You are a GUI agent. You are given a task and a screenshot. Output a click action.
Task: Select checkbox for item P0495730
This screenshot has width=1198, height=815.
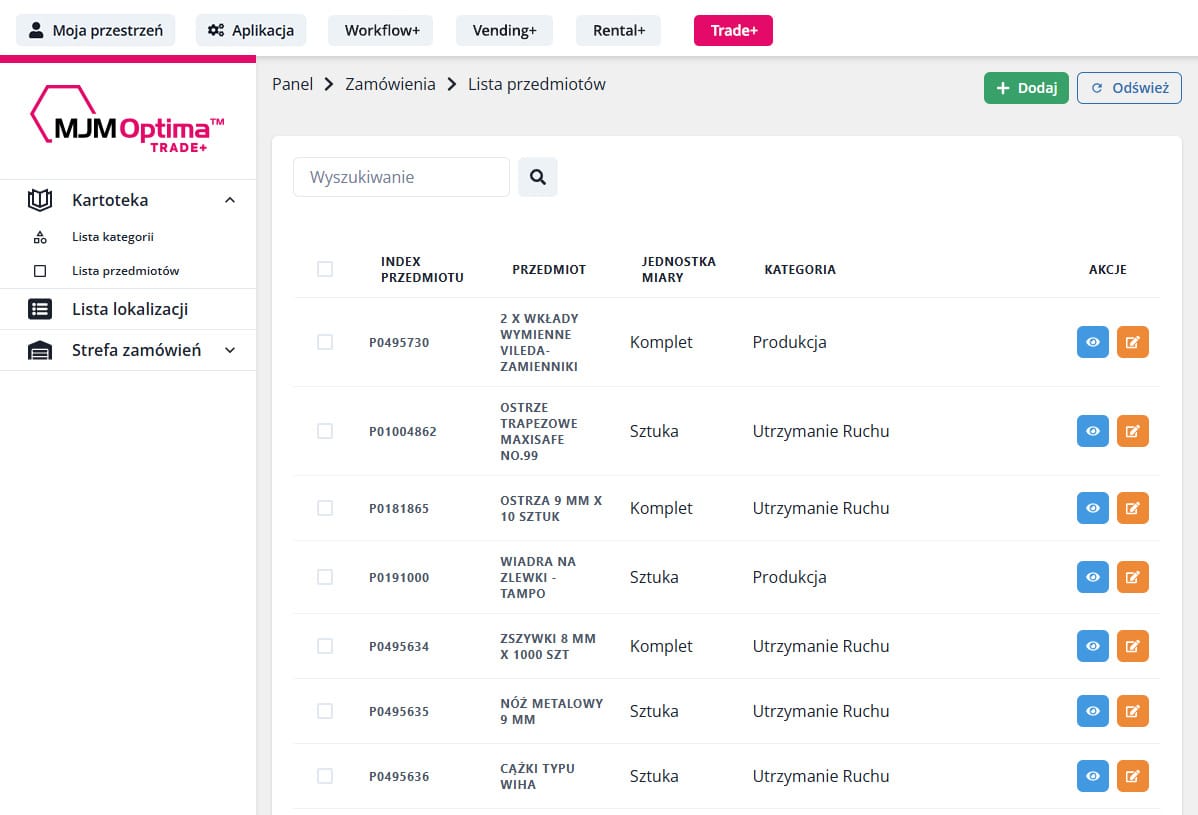[325, 342]
